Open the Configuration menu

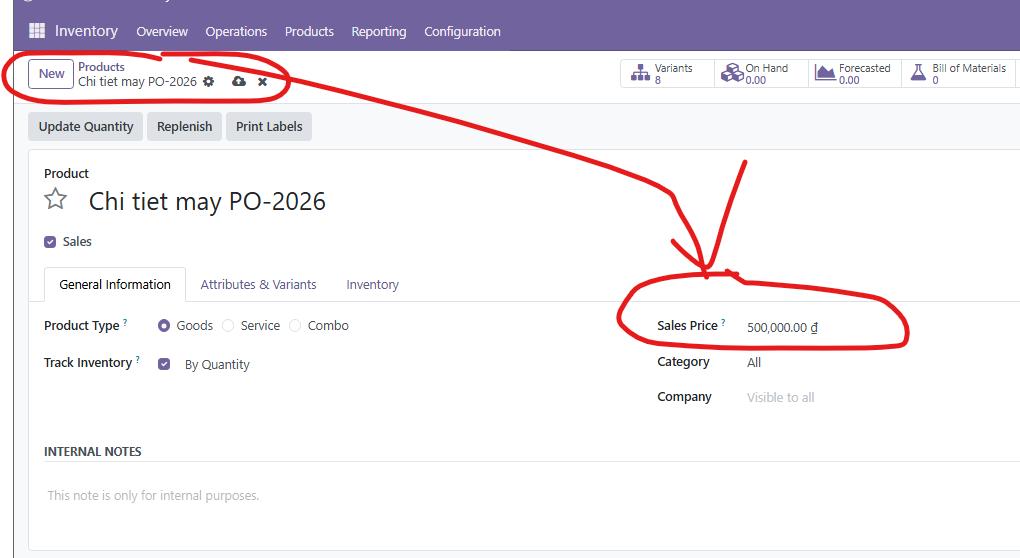tap(462, 32)
